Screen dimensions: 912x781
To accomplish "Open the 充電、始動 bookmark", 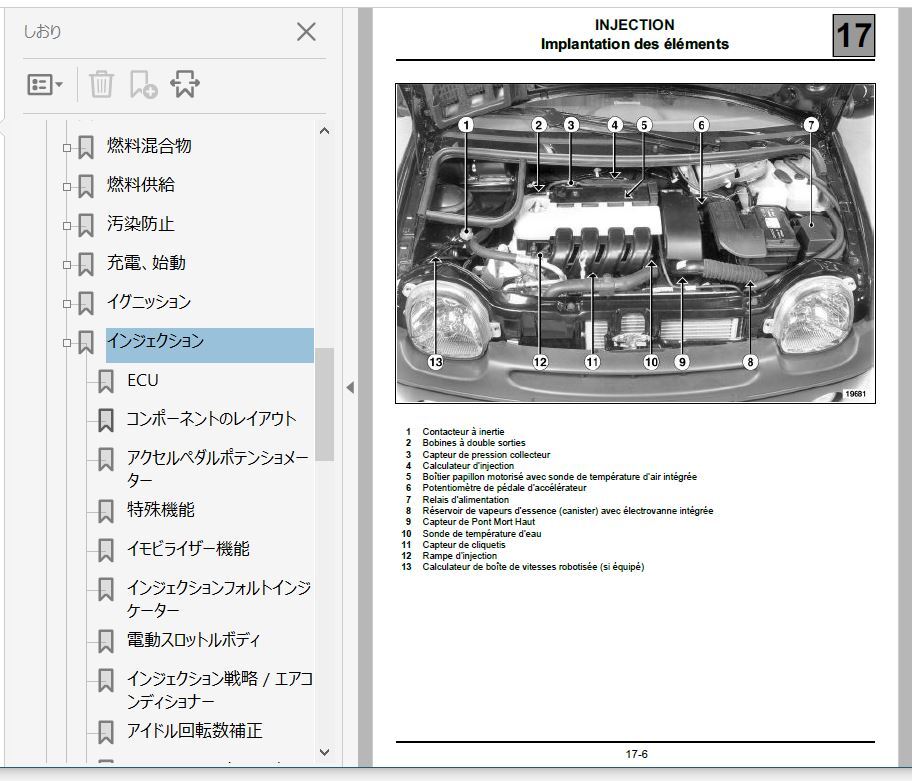I will coord(146,263).
